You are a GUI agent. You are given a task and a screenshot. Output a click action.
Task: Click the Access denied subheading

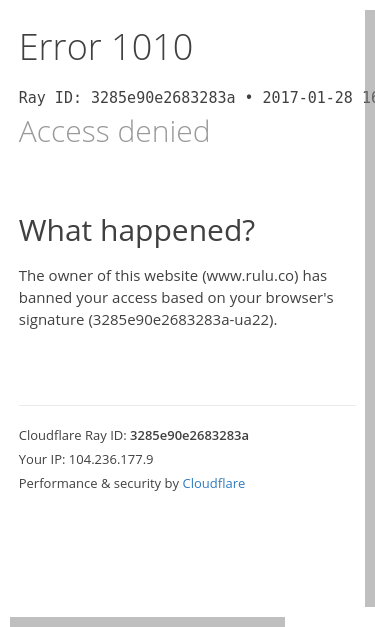(x=114, y=131)
